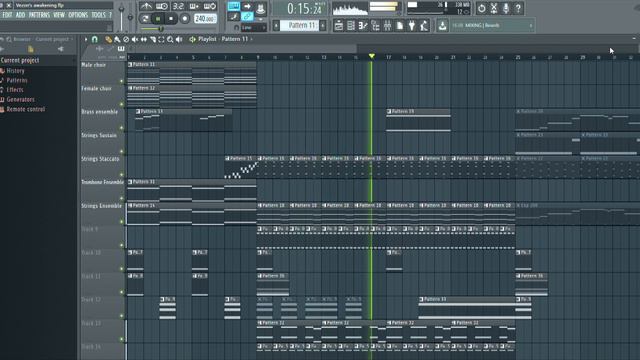
Task: Select the Slice tool in Playlist
Action: click(x=153, y=39)
